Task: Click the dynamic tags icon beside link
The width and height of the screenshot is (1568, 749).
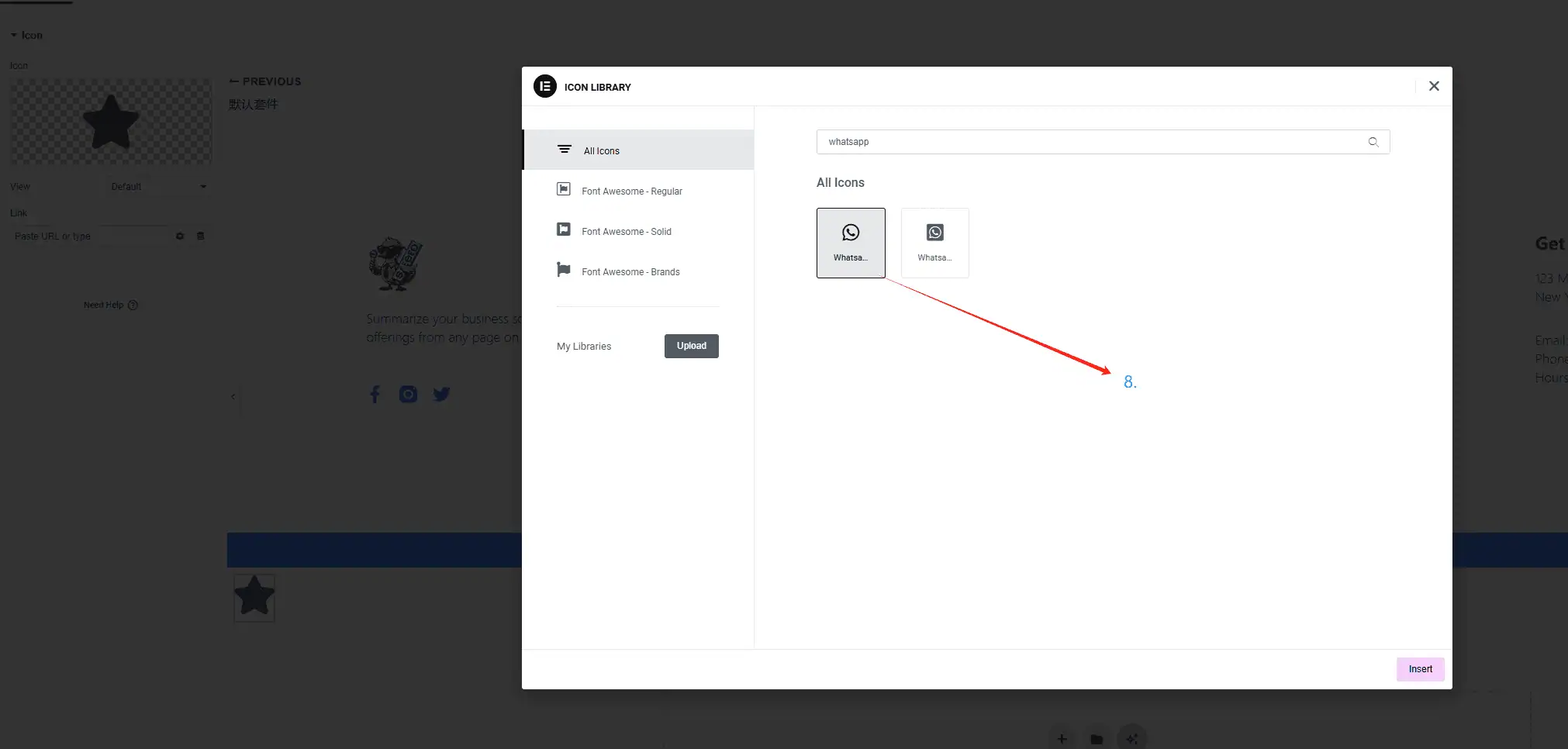Action: point(201,236)
